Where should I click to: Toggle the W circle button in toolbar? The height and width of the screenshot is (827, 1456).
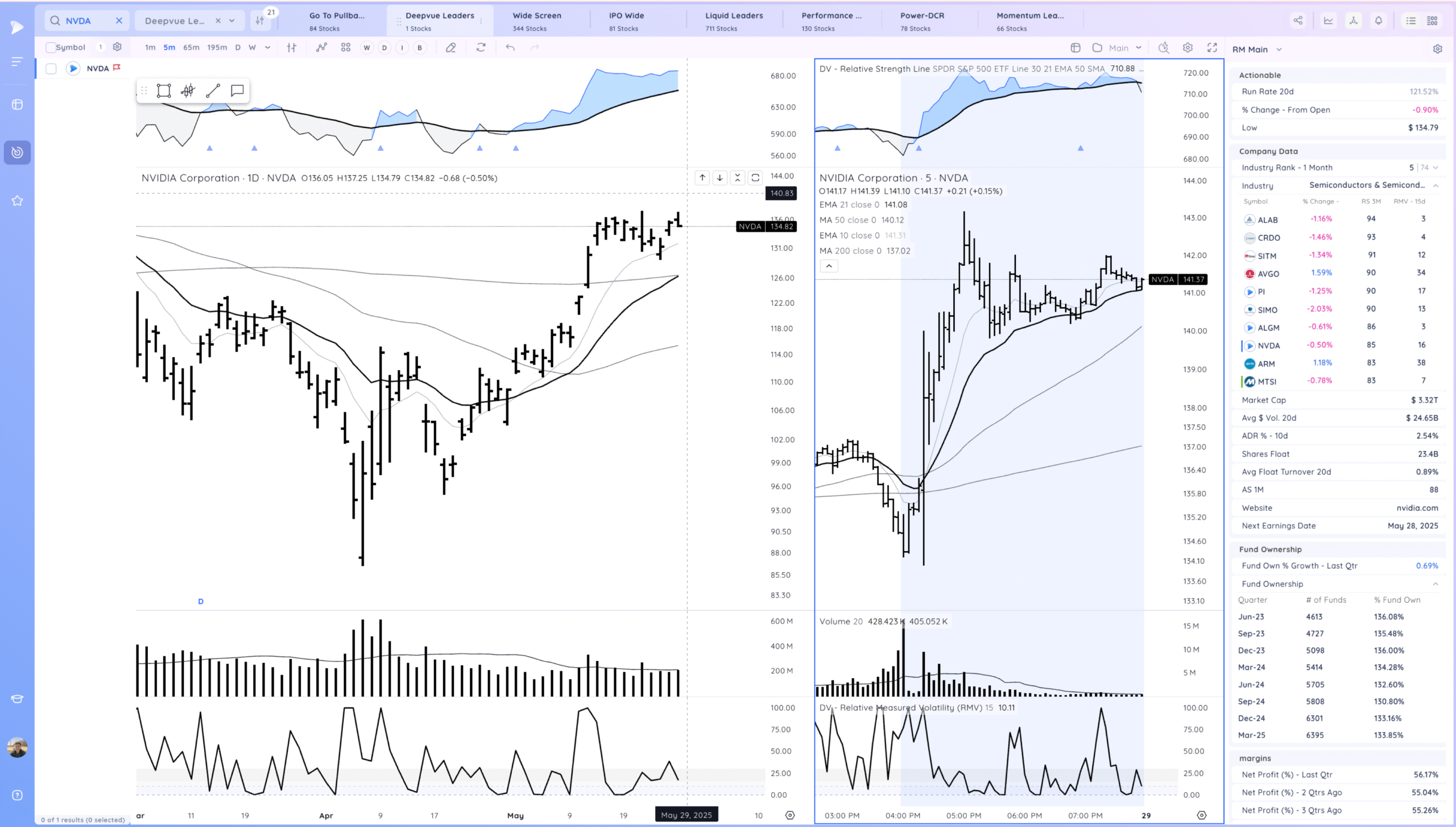[367, 48]
